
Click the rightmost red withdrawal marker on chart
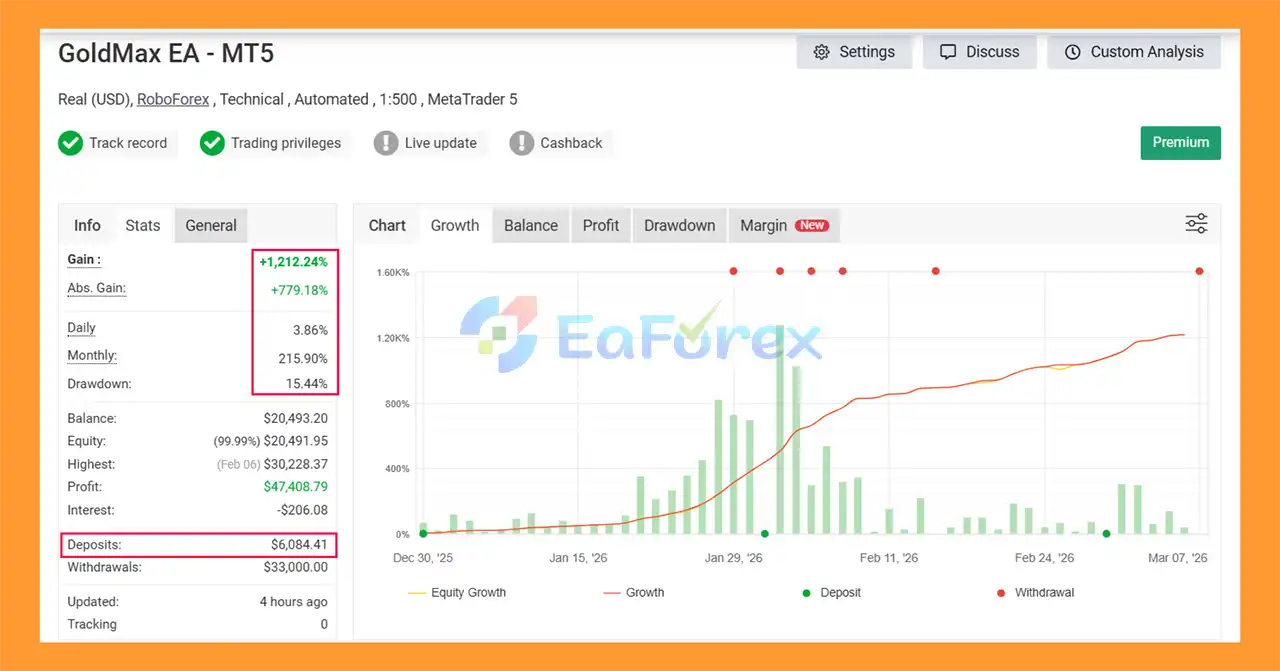(1199, 271)
